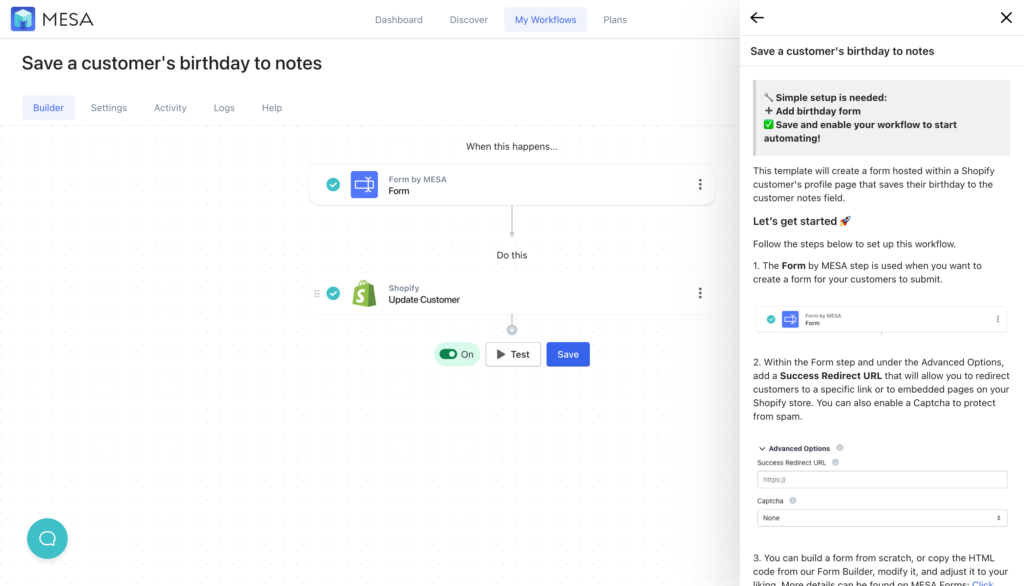Click the Shopify Update Customer step icon
Viewport: 1024px width, 586px height.
click(364, 293)
